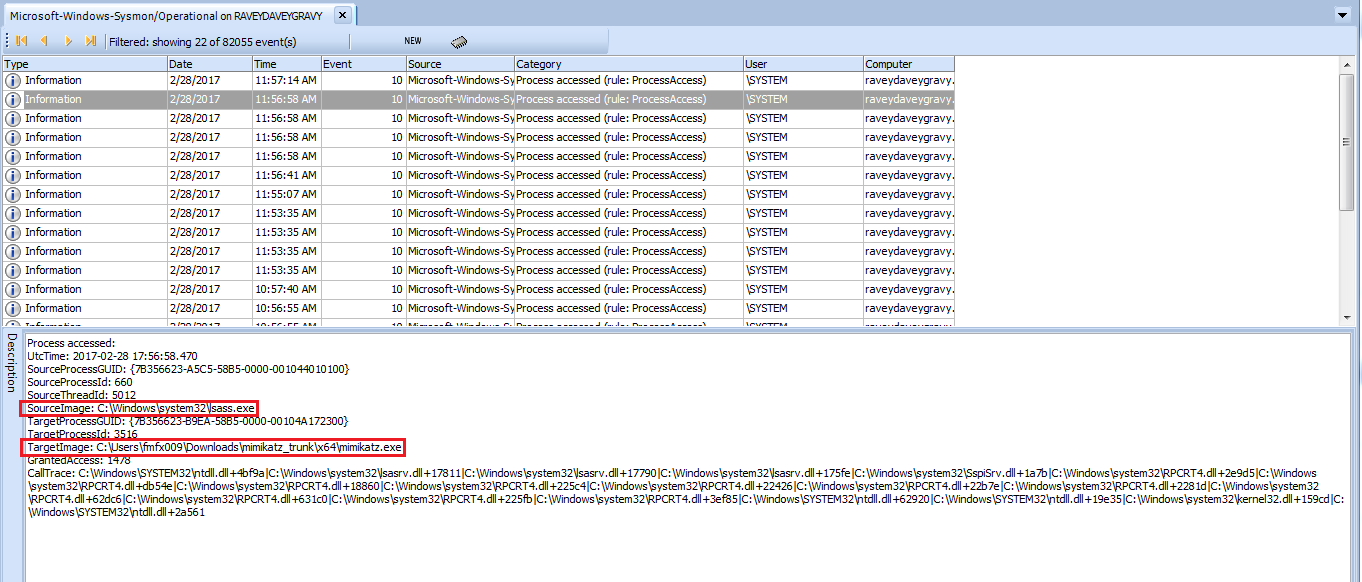Sort events by the Time column
Image resolution: width=1362 pixels, height=582 pixels.
point(286,64)
